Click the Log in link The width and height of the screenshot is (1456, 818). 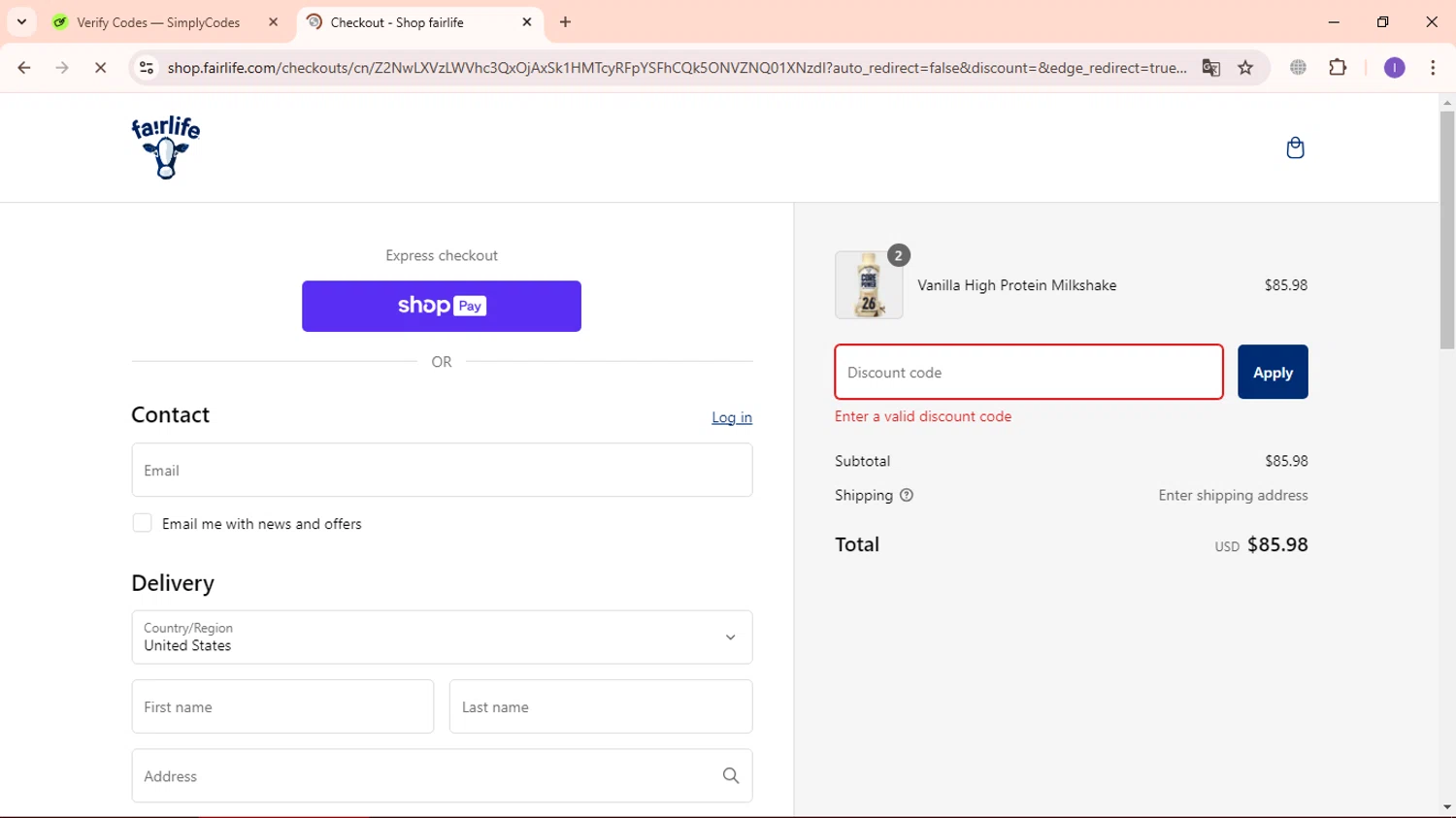coord(732,417)
